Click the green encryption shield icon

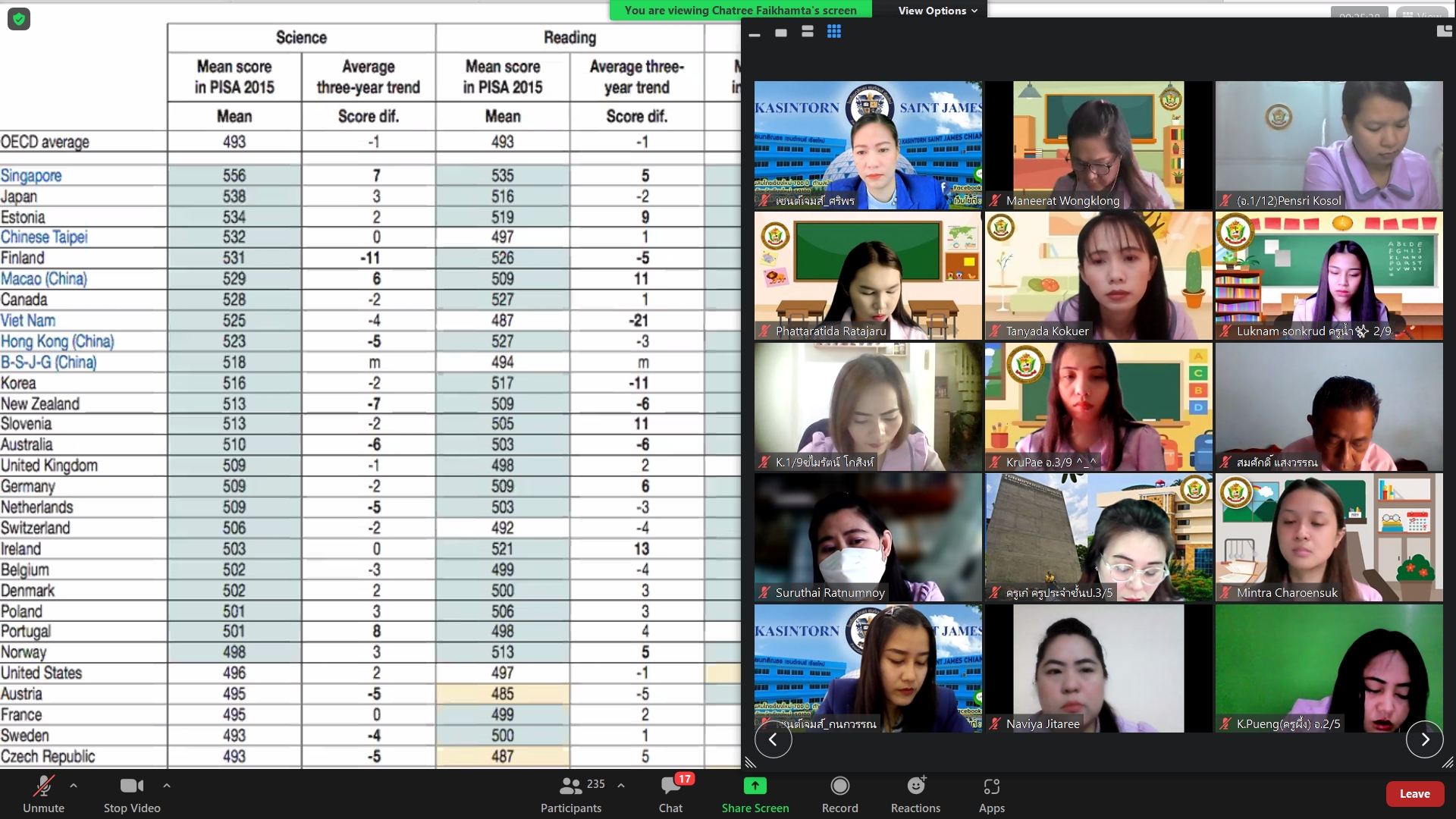click(x=19, y=19)
